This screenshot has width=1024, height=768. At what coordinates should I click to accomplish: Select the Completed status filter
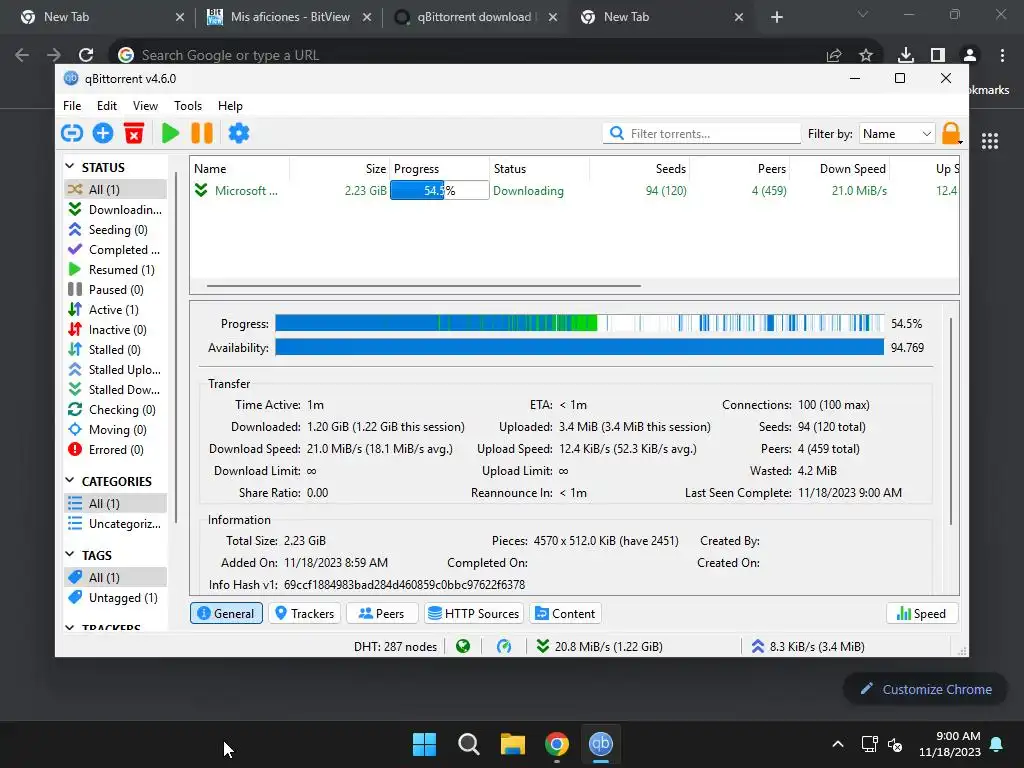pyautogui.click(x=116, y=249)
